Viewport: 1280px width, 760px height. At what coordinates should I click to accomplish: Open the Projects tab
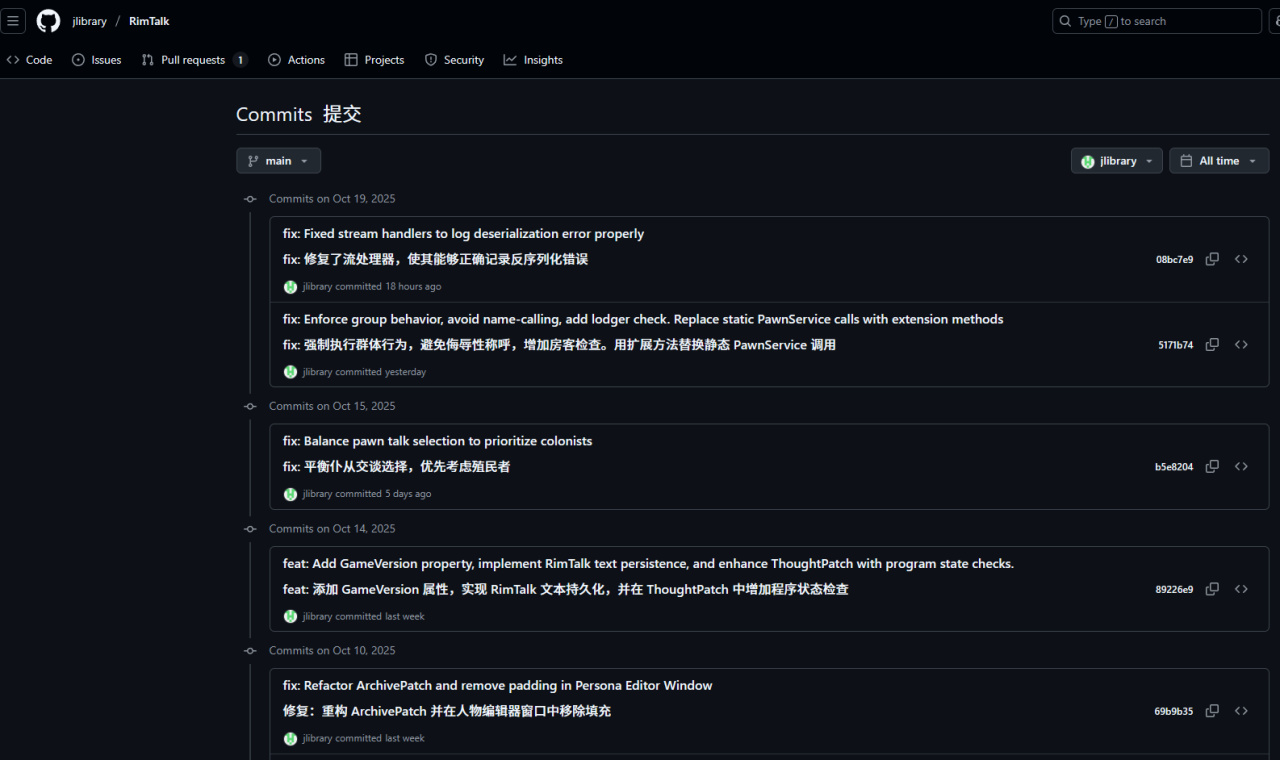(374, 60)
